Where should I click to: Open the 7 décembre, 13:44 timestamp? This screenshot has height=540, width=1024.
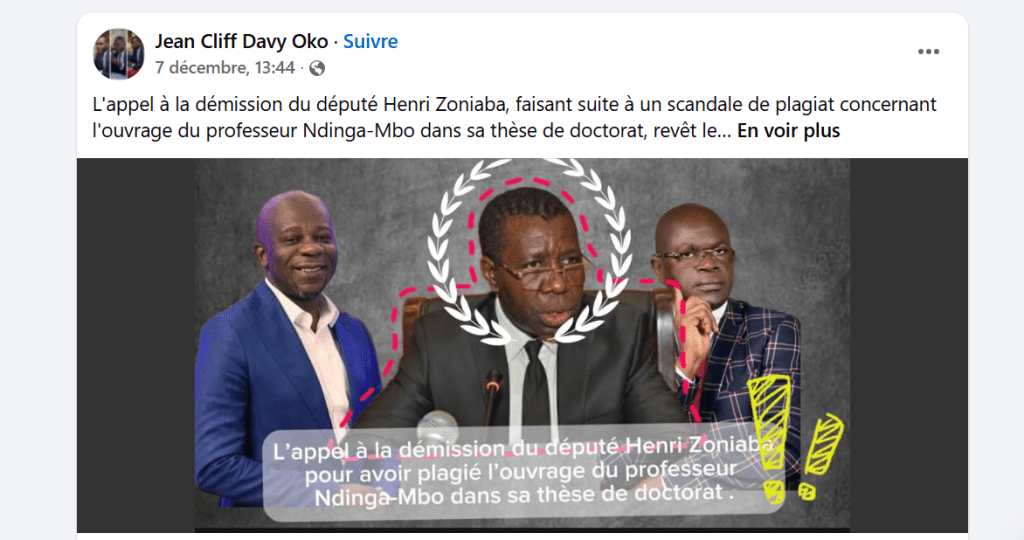coord(225,68)
